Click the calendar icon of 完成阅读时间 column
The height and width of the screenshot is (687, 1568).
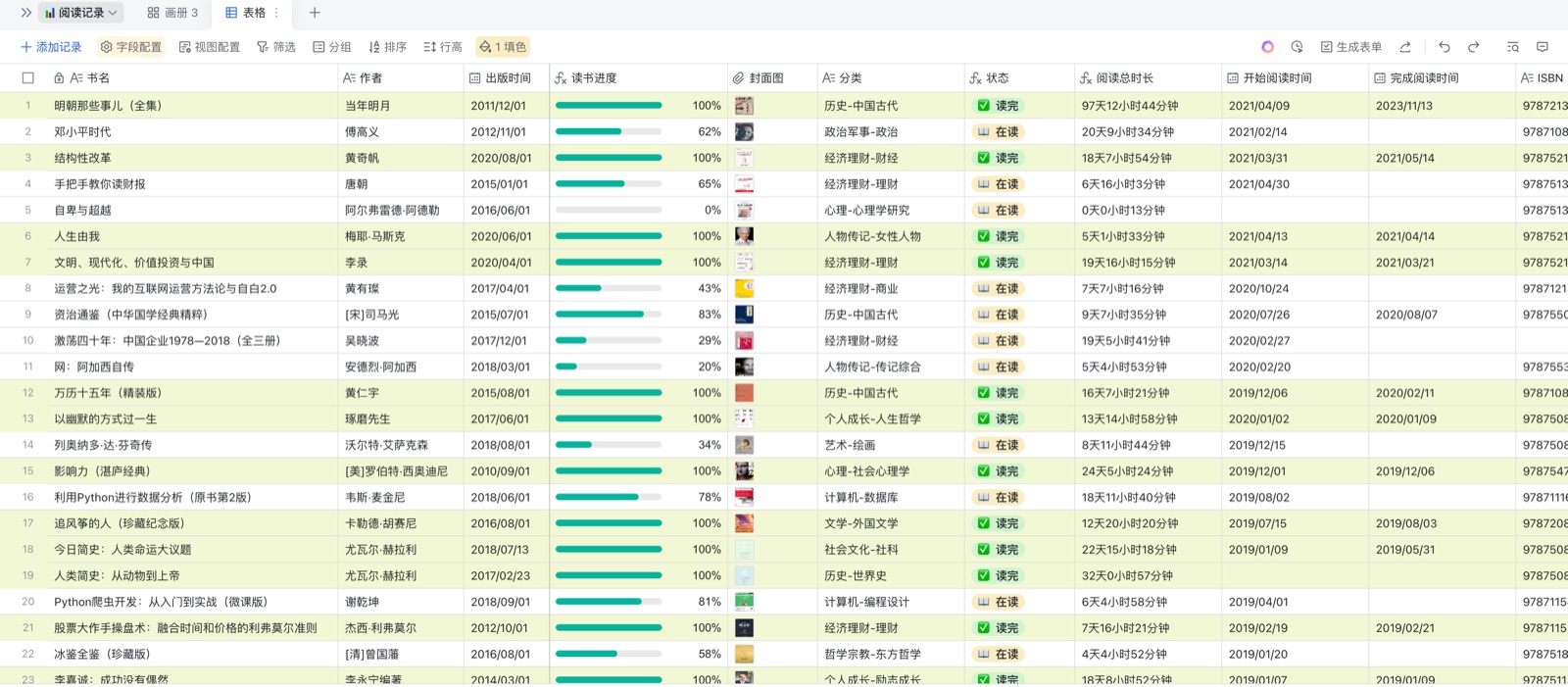[1380, 78]
